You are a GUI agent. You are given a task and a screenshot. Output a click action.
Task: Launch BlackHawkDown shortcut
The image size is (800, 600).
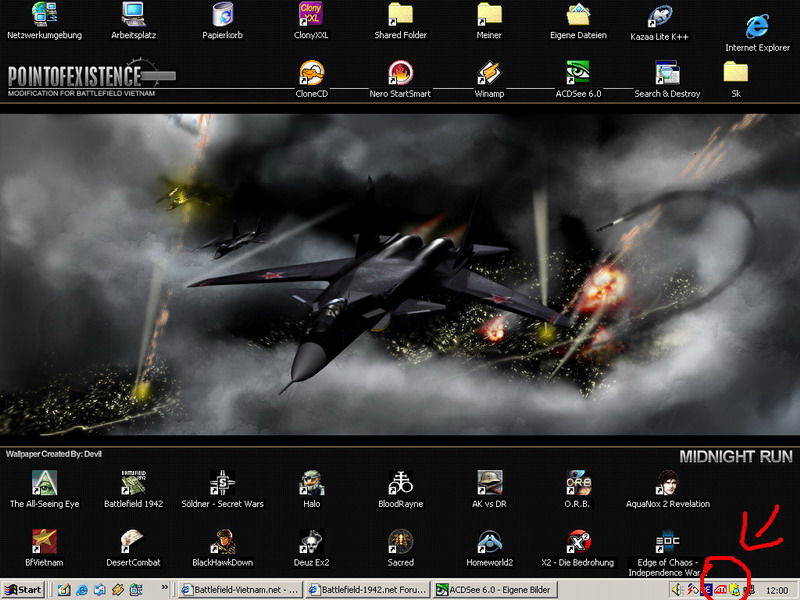click(222, 548)
